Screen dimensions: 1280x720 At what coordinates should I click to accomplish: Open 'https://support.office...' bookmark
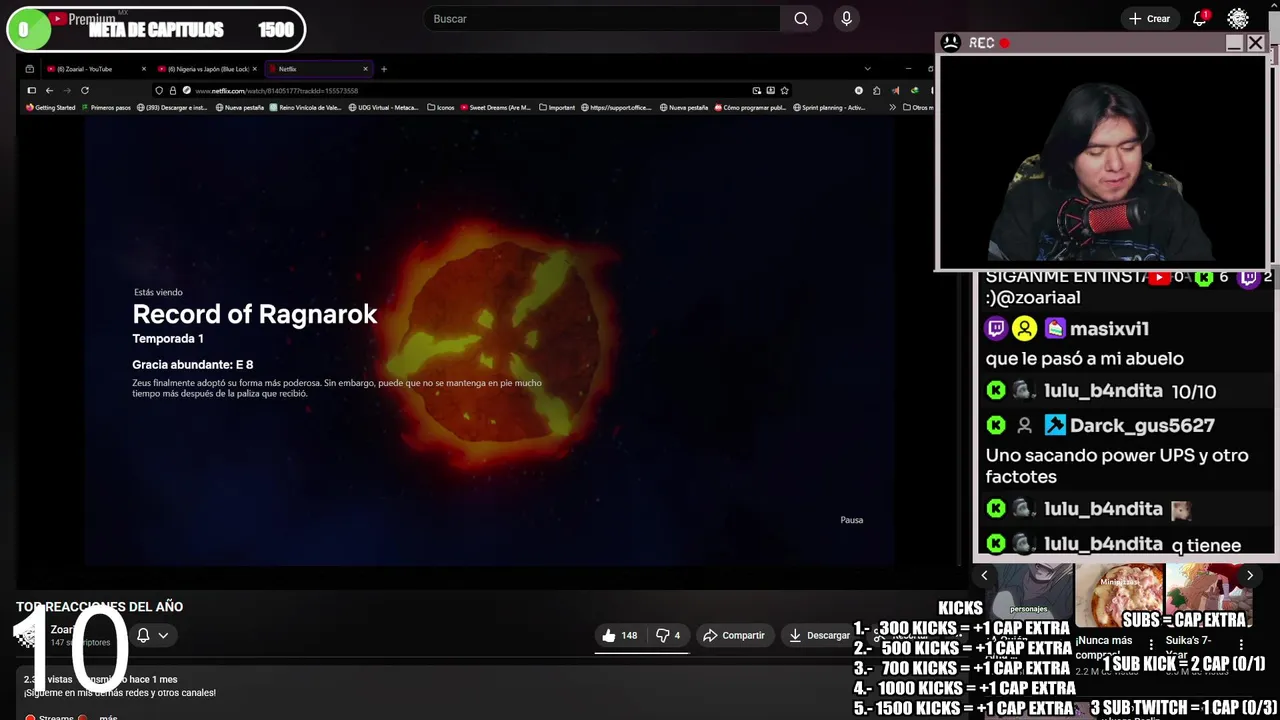point(617,107)
